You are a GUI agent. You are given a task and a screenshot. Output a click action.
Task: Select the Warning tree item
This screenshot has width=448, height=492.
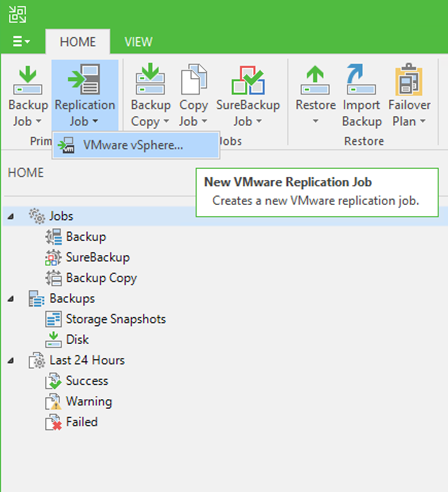(x=89, y=402)
